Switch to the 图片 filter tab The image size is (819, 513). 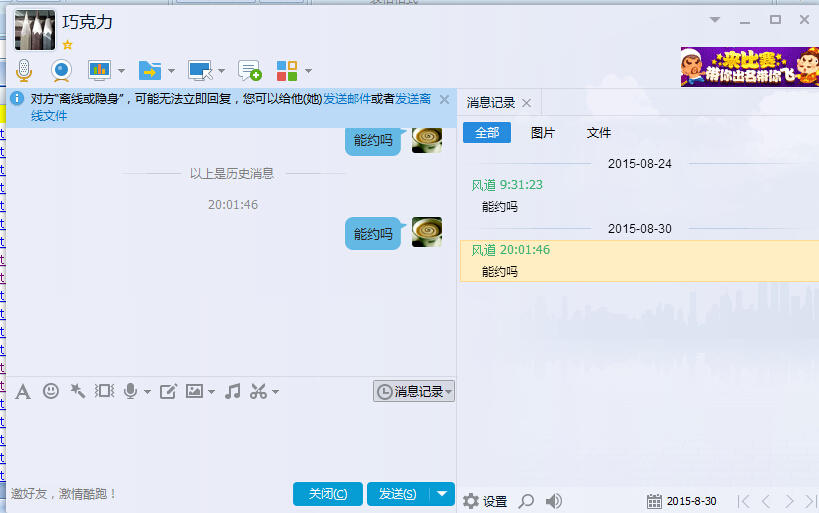point(543,133)
